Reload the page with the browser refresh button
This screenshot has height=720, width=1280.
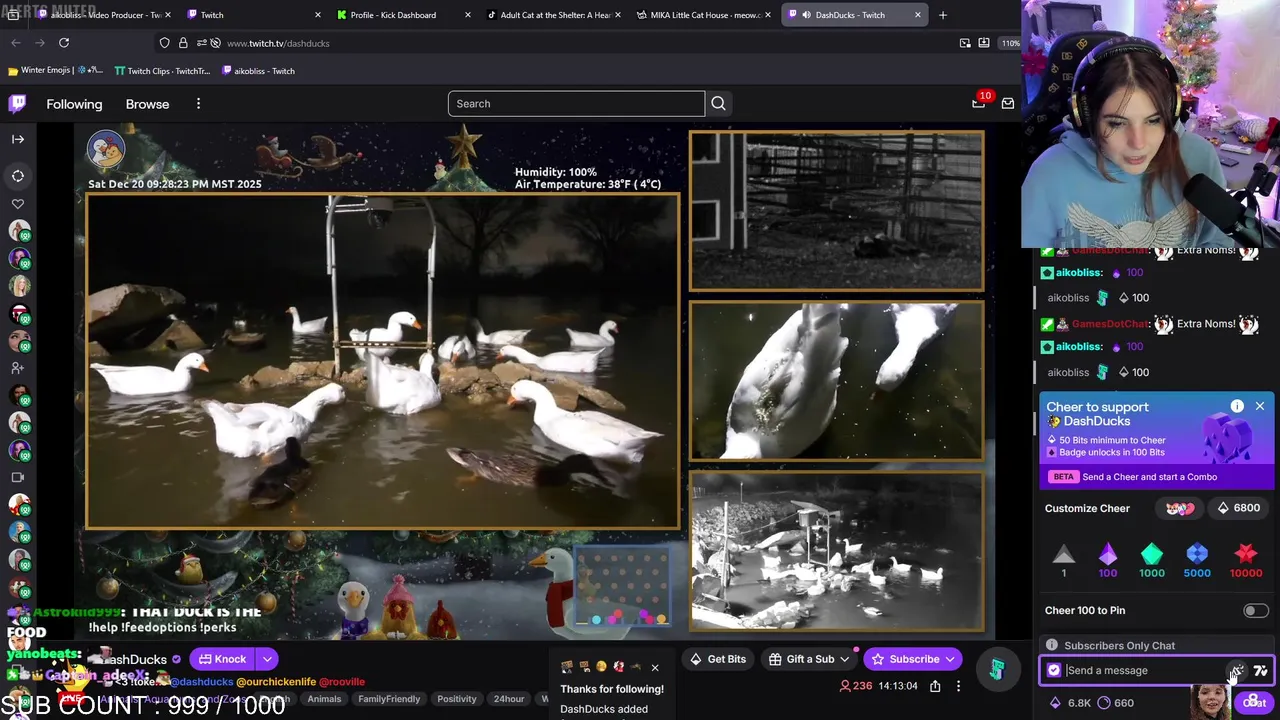point(64,43)
